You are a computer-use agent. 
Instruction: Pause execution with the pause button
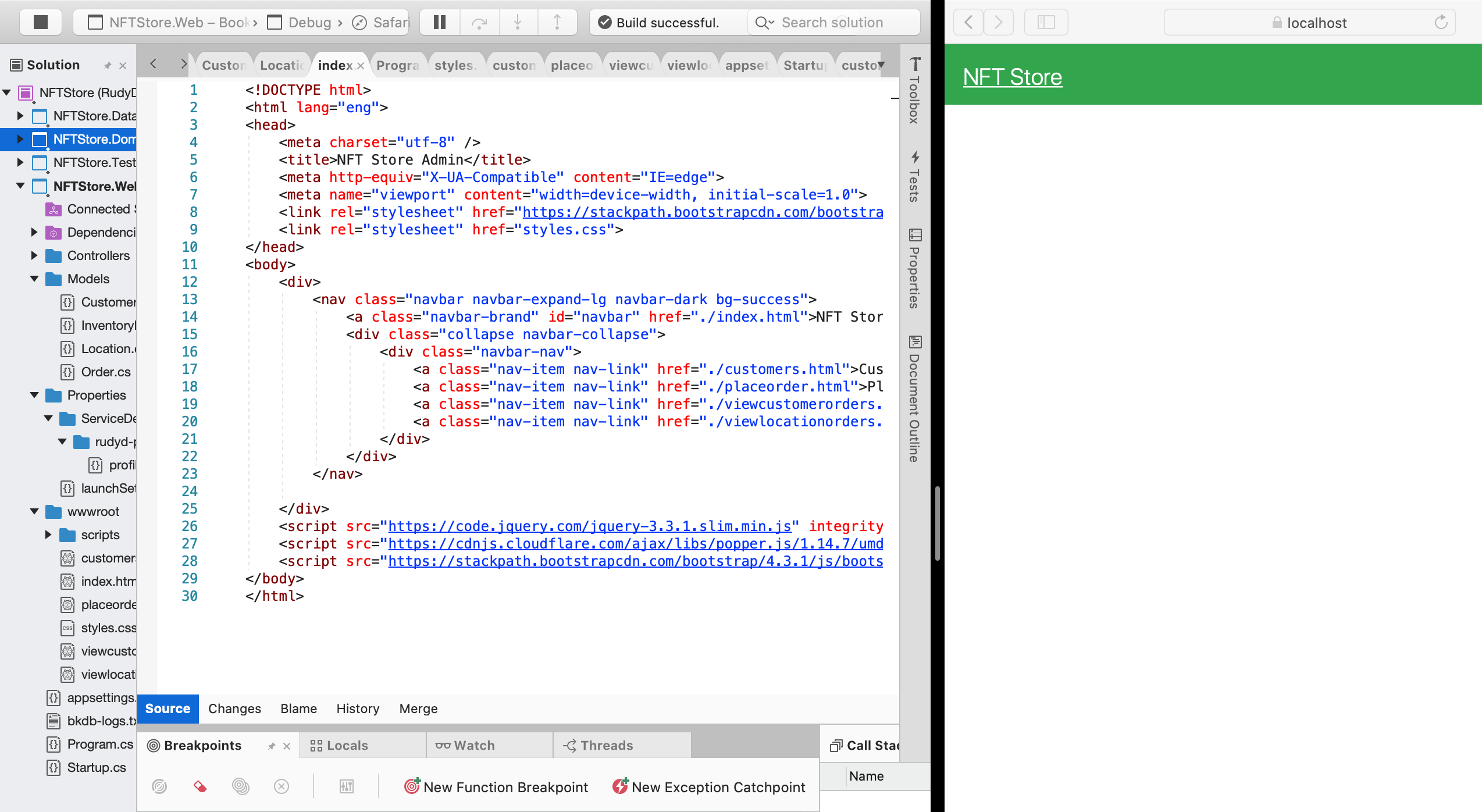click(440, 22)
